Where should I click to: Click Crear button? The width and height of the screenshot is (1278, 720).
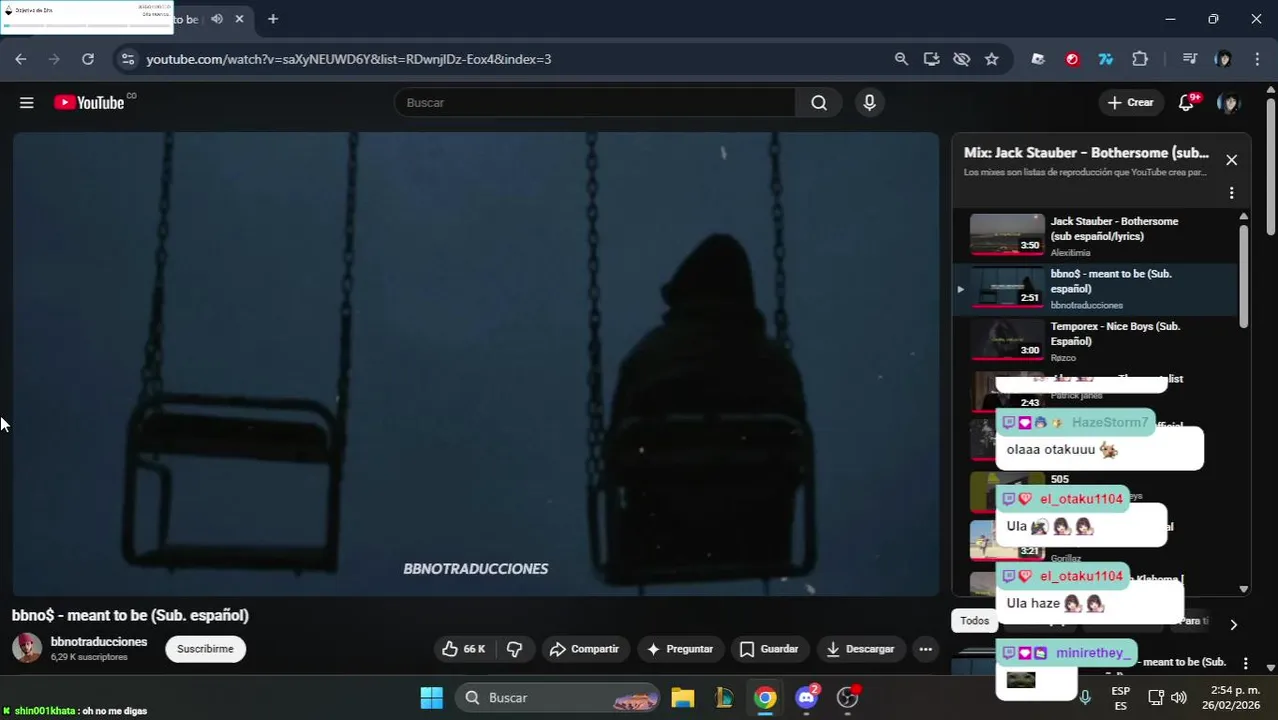click(1130, 102)
